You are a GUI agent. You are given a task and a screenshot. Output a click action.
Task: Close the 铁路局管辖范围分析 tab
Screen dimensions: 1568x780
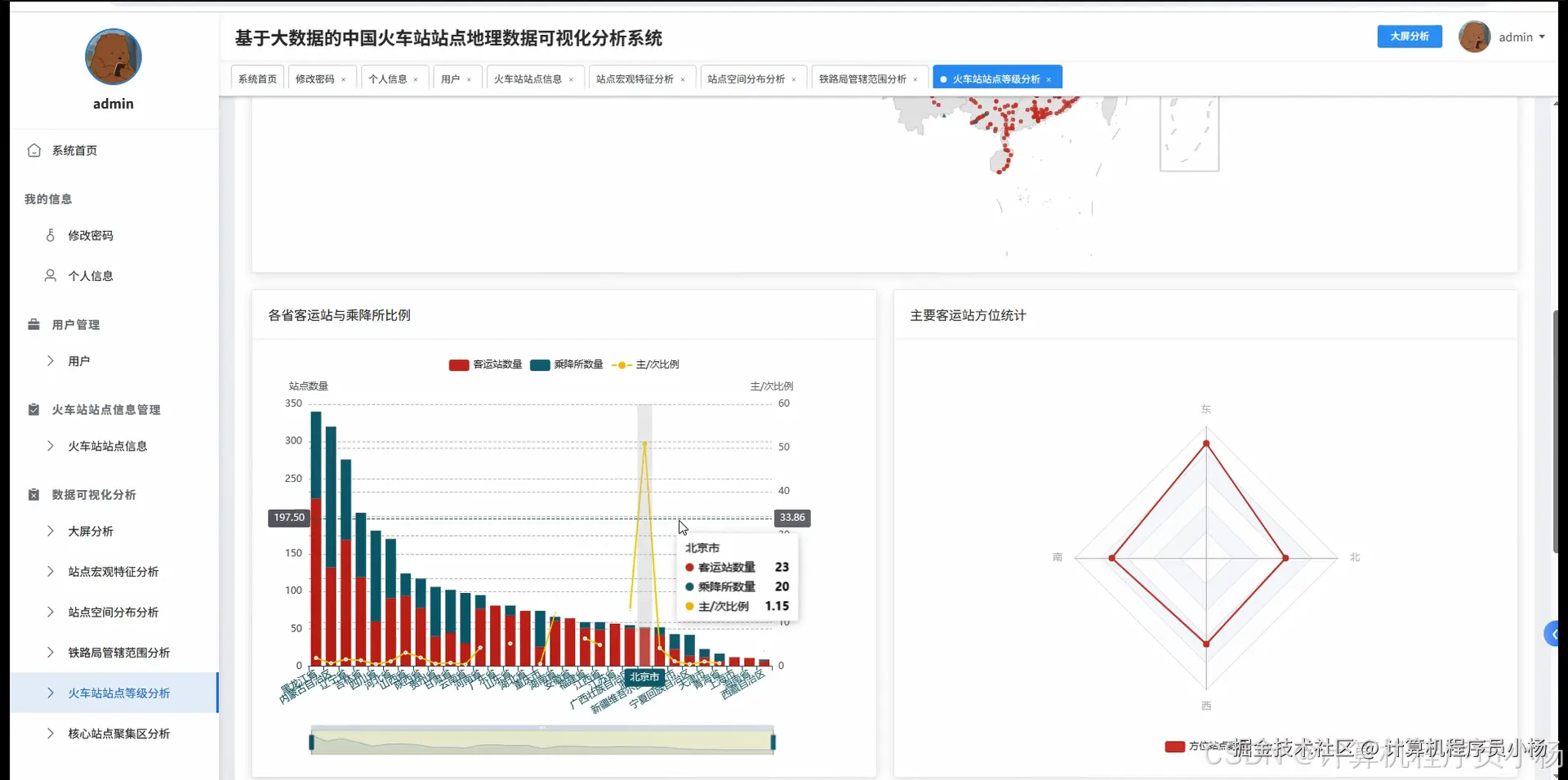pos(915,80)
